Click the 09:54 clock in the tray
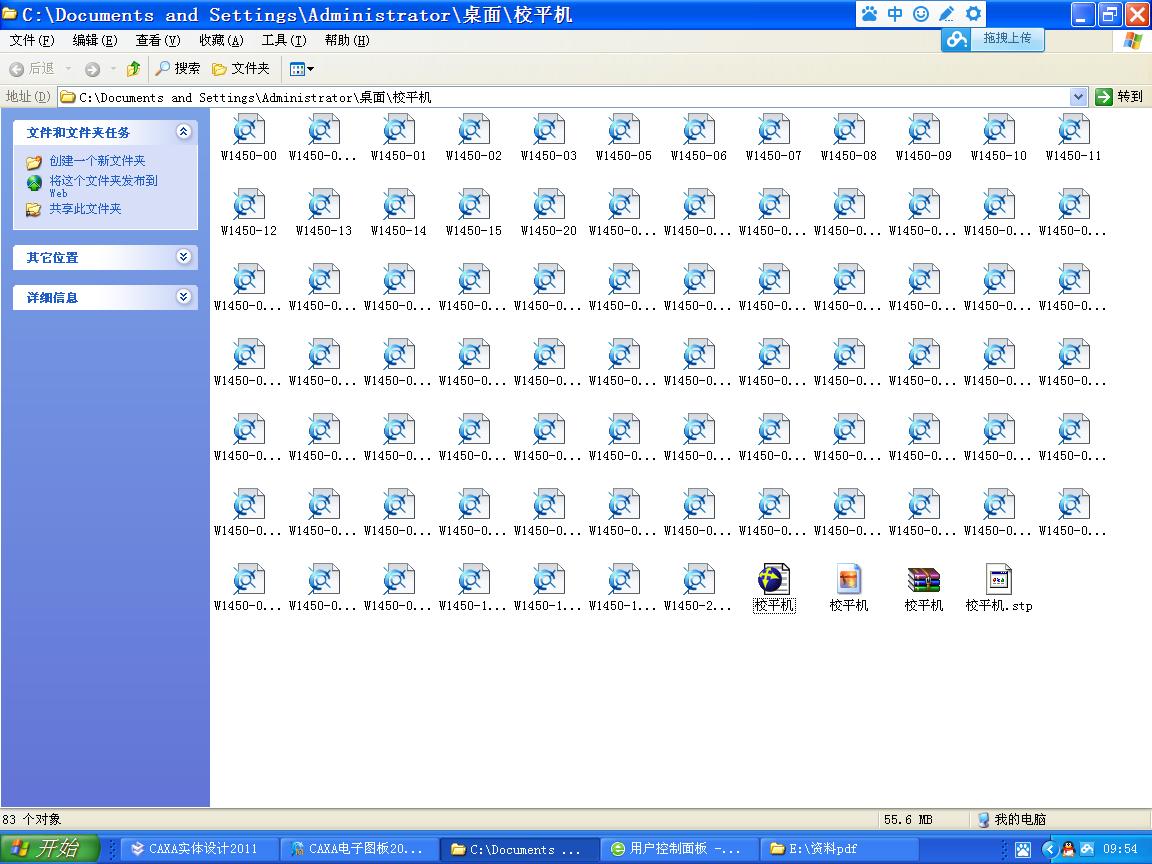1152x864 pixels. [x=1120, y=849]
